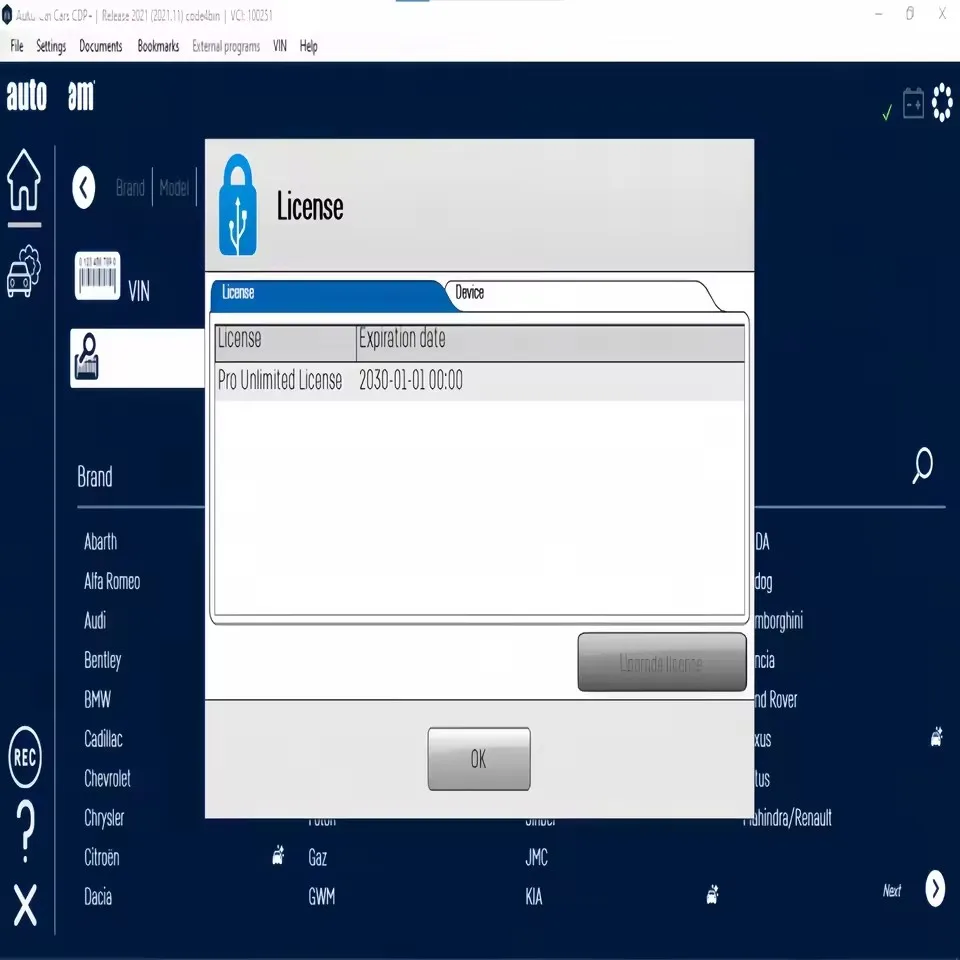Select the Gaz brand

coord(317,858)
